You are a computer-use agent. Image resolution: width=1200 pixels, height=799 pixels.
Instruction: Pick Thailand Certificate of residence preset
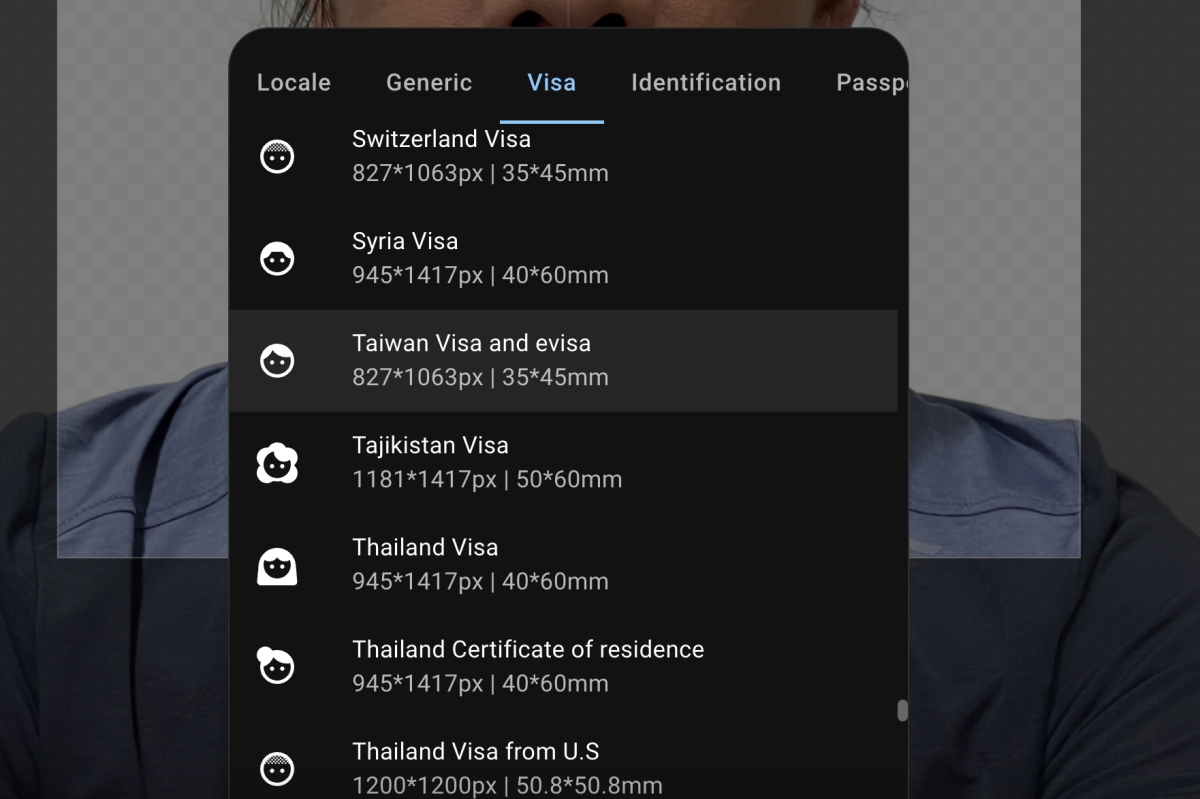[x=528, y=666]
